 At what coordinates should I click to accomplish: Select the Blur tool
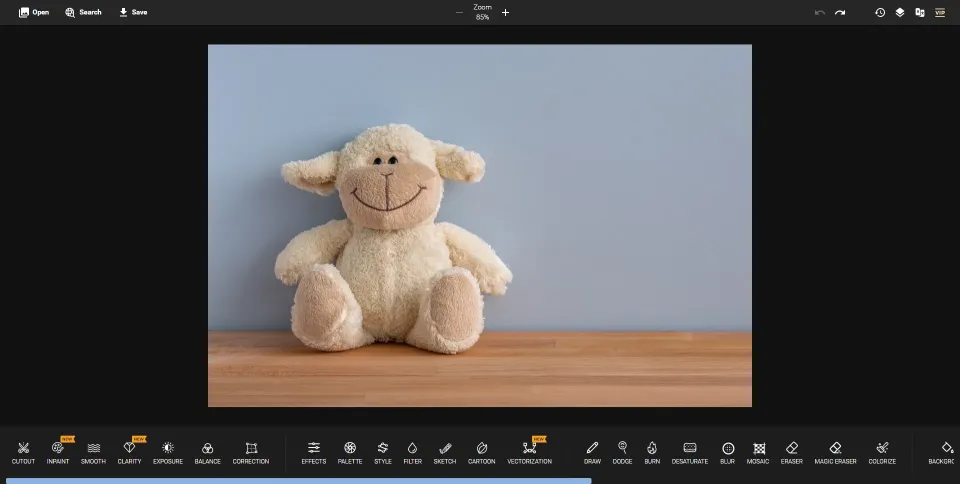[728, 453]
